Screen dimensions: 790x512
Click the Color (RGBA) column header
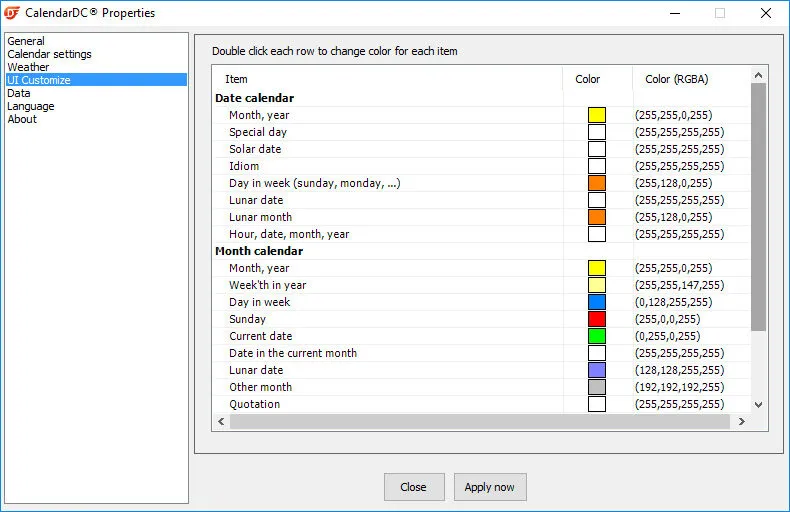click(x=677, y=79)
